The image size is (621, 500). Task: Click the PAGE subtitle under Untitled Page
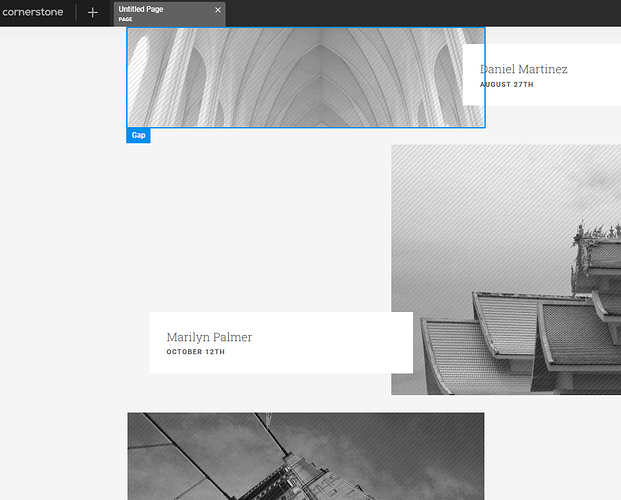pos(126,19)
